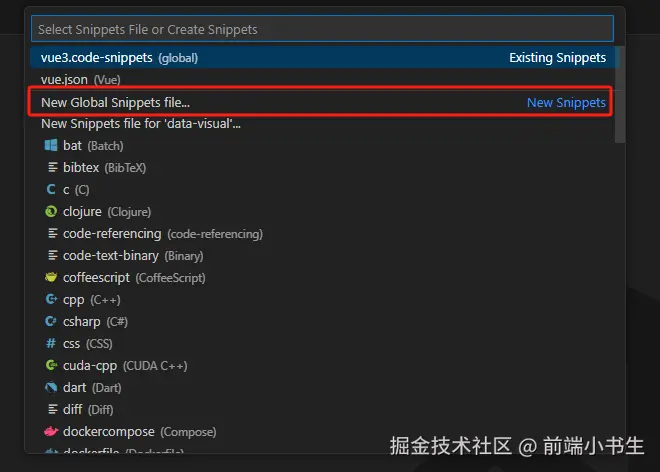Choose New Global Snippets file option
The height and width of the screenshot is (472, 660).
[115, 102]
